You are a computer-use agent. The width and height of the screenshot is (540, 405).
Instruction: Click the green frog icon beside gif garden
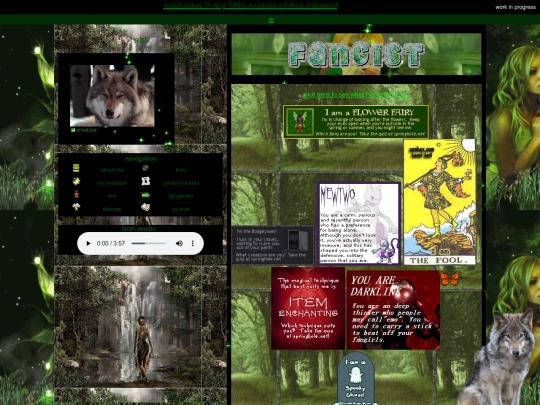(145, 195)
